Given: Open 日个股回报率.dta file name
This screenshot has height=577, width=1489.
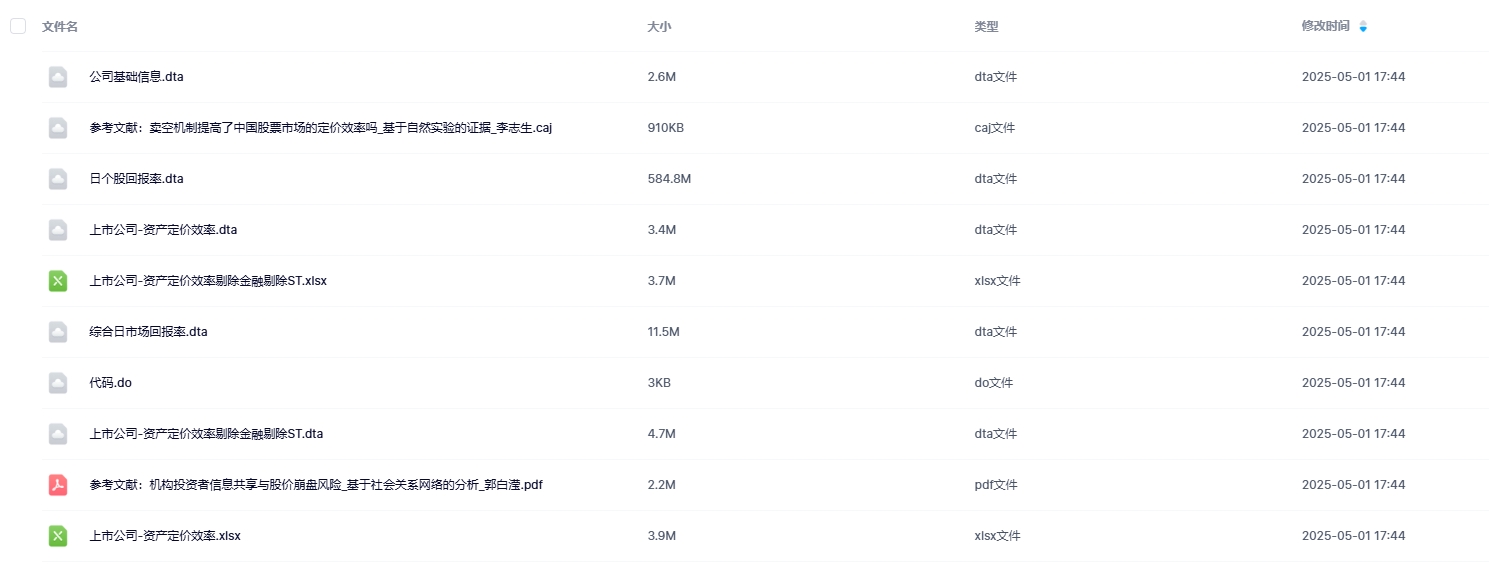Looking at the screenshot, I should tap(136, 179).
